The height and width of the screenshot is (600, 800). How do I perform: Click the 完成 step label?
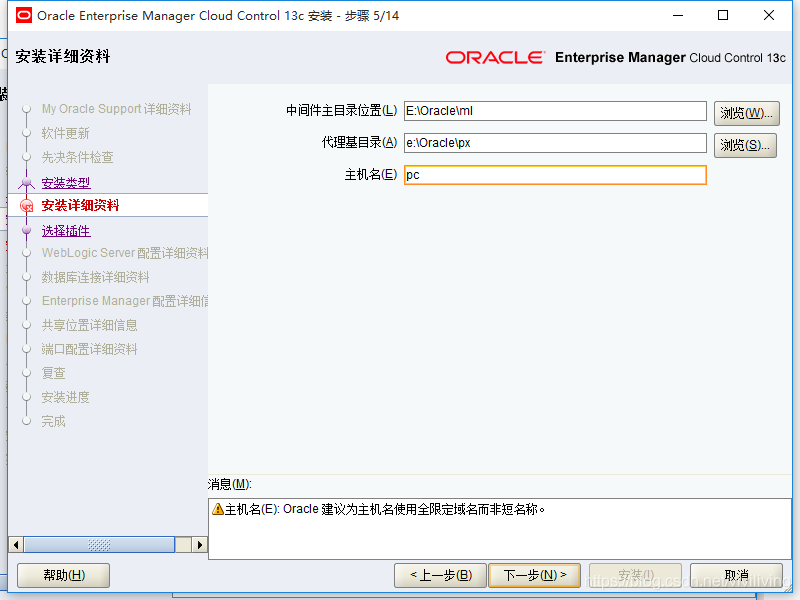coord(54,421)
